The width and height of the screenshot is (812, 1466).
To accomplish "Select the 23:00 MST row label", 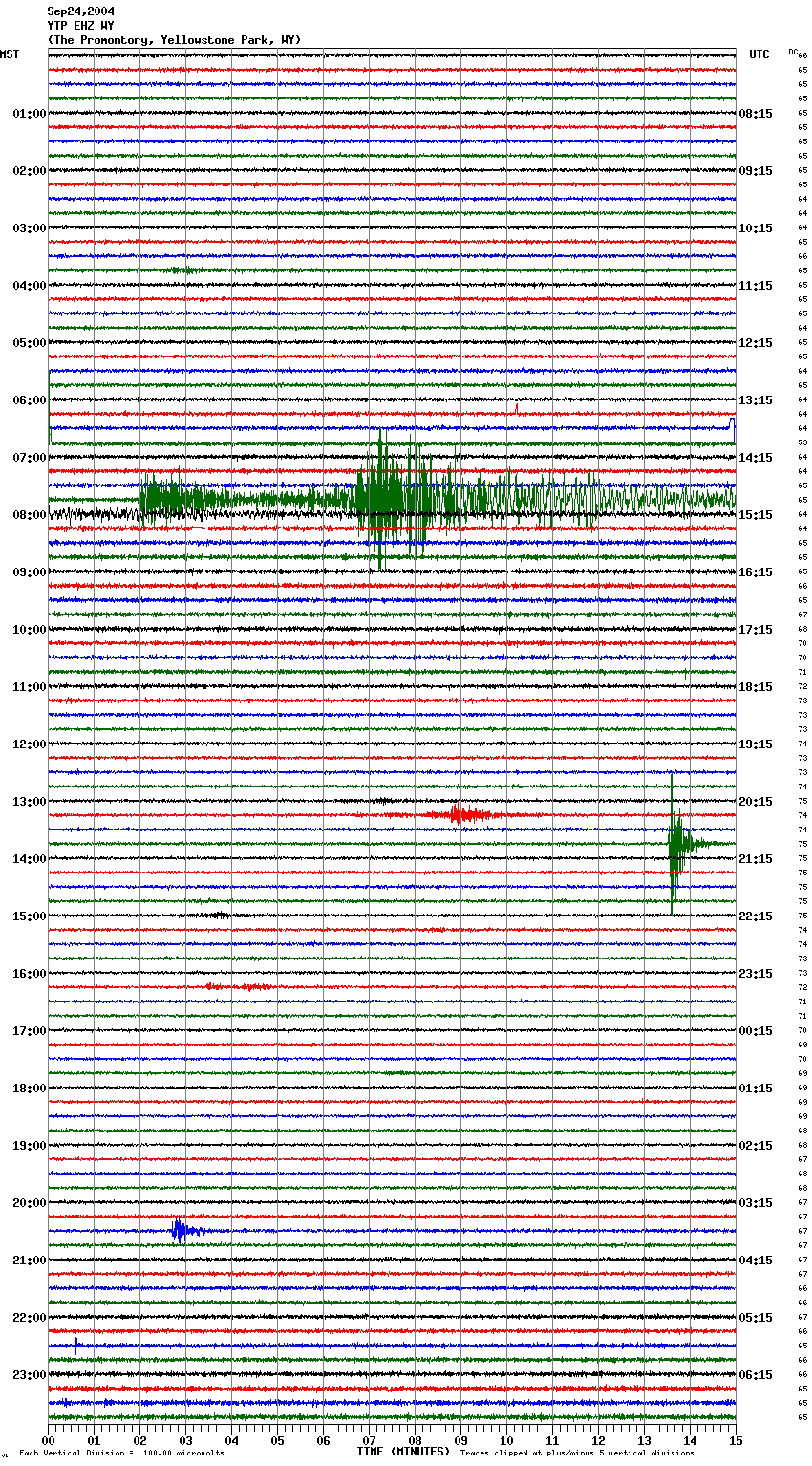I will 30,1375.
